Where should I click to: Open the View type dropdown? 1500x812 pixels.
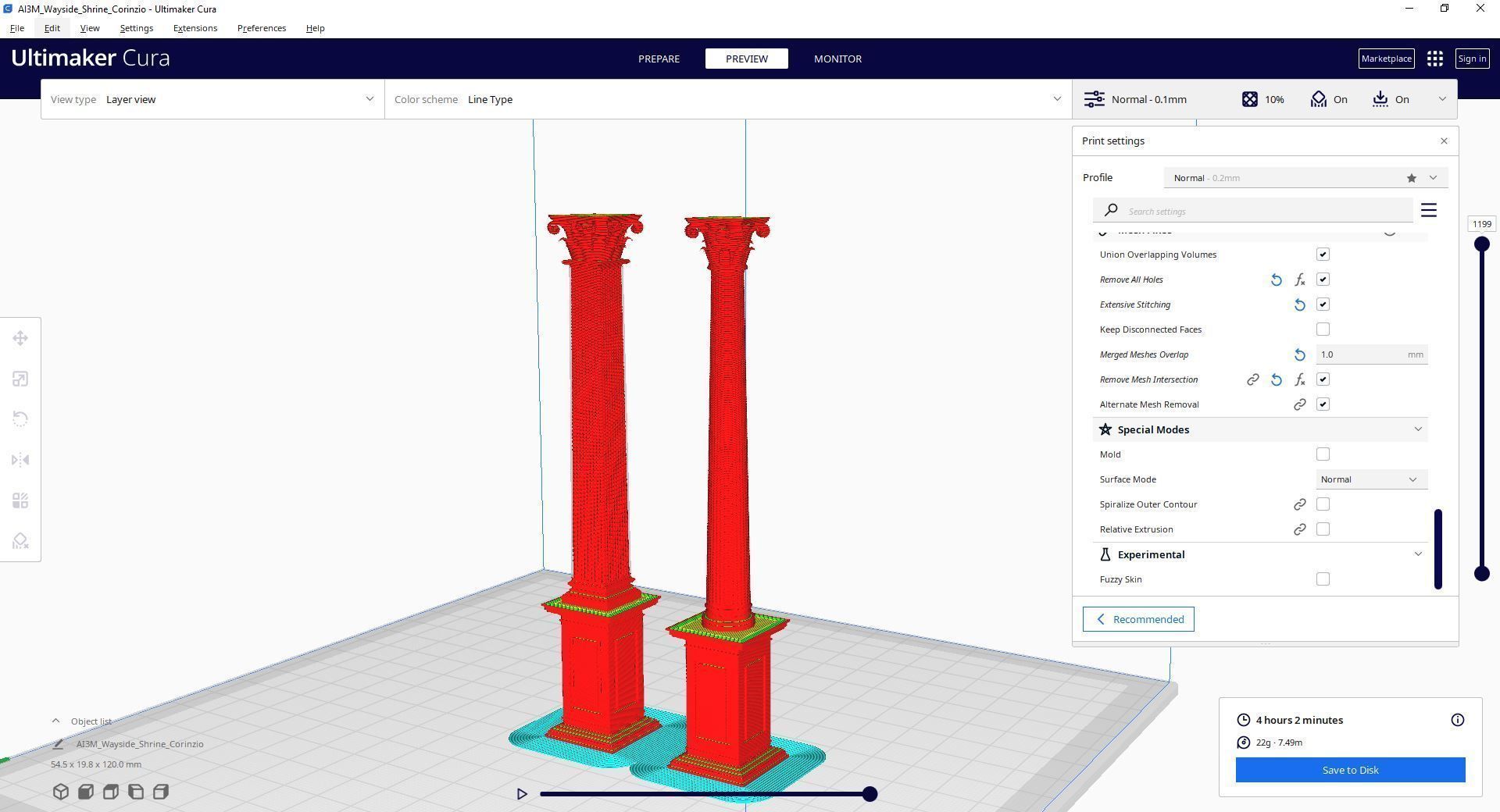[x=212, y=99]
